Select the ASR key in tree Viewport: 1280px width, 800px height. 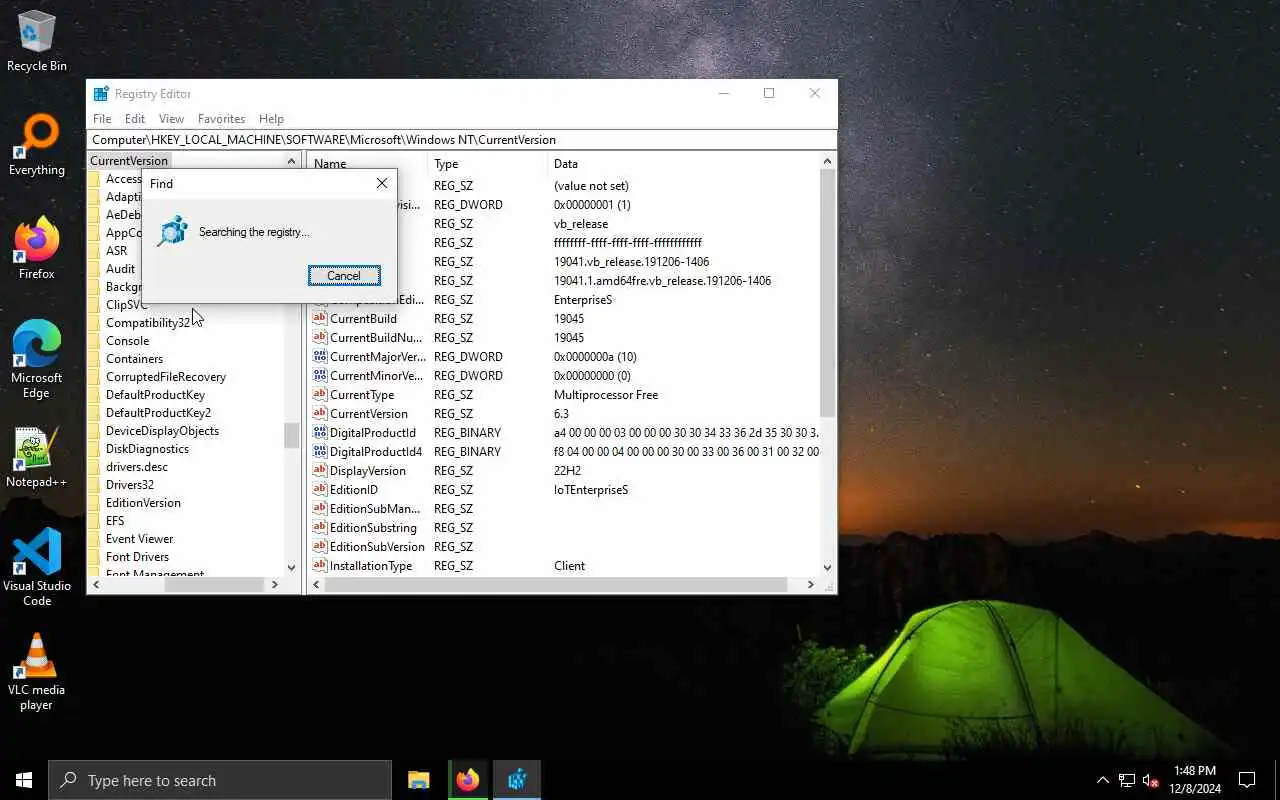click(116, 250)
